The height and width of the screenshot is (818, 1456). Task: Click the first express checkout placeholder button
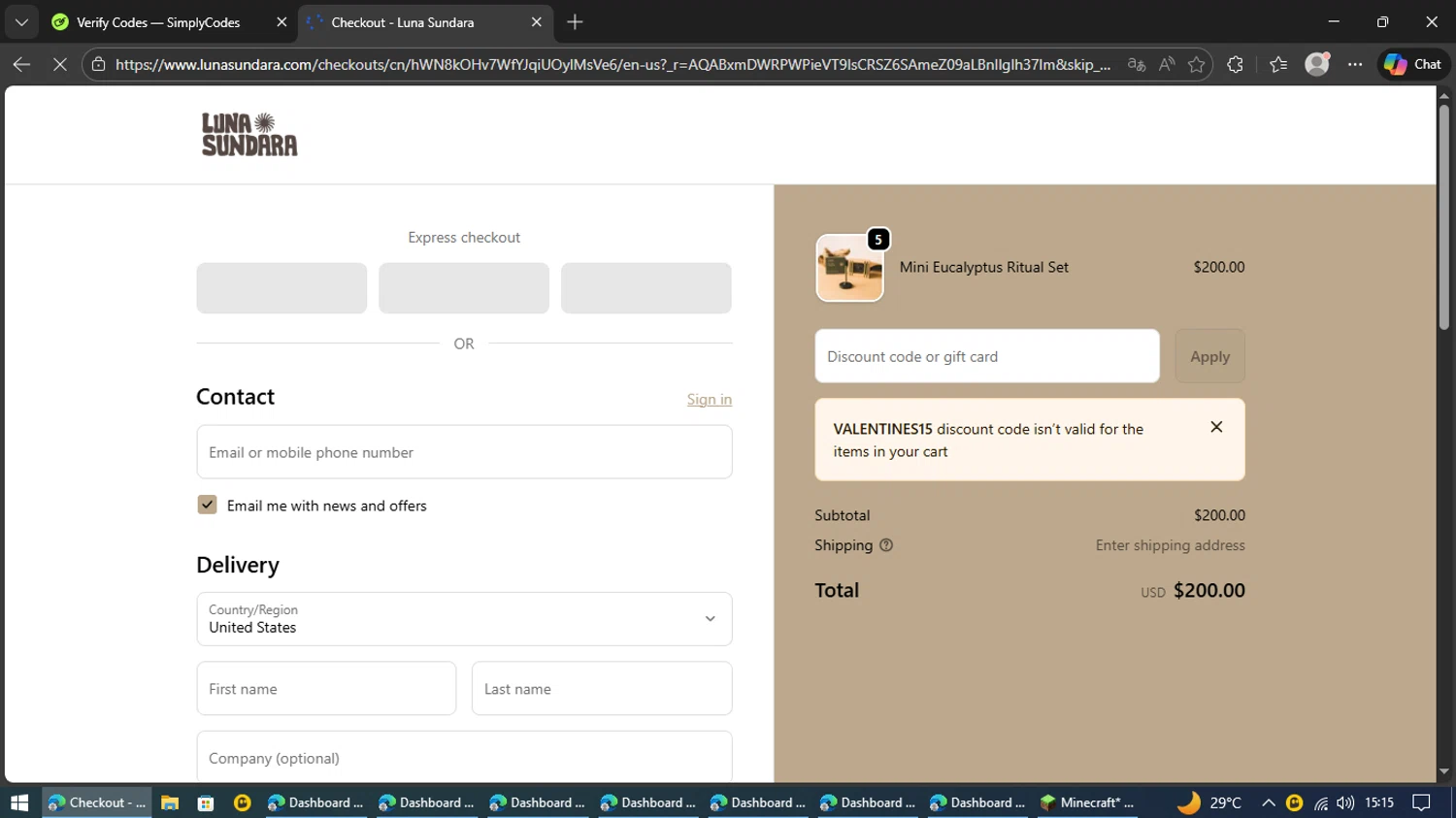[281, 288]
